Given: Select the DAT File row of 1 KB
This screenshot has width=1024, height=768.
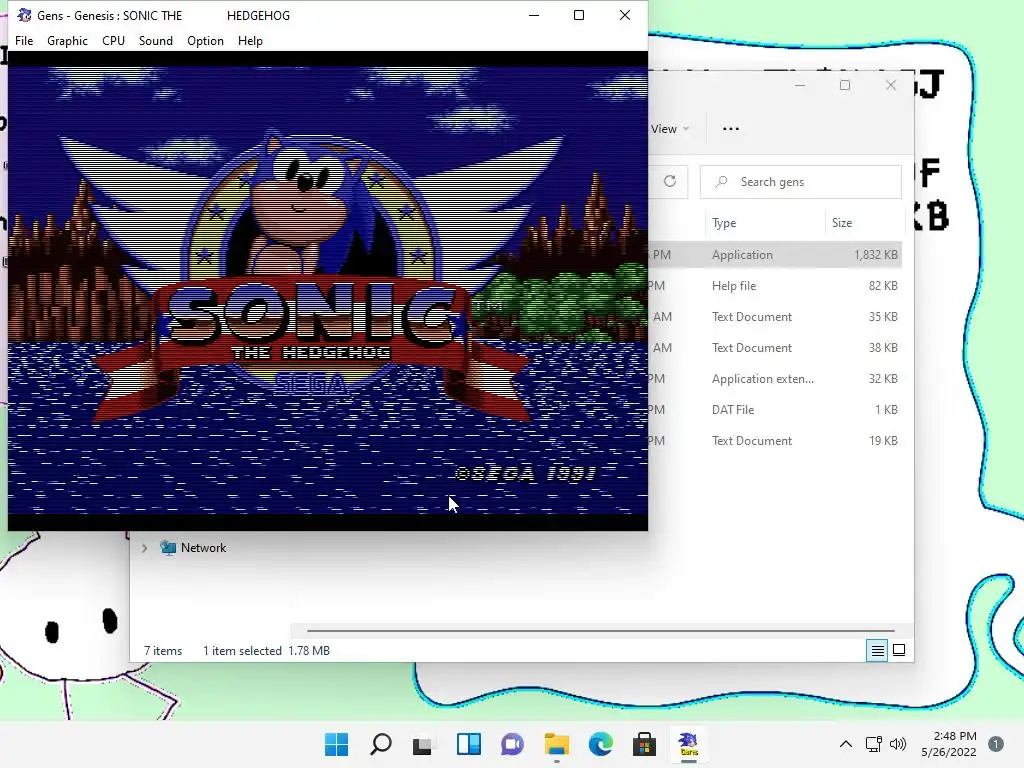Looking at the screenshot, I should [x=775, y=409].
